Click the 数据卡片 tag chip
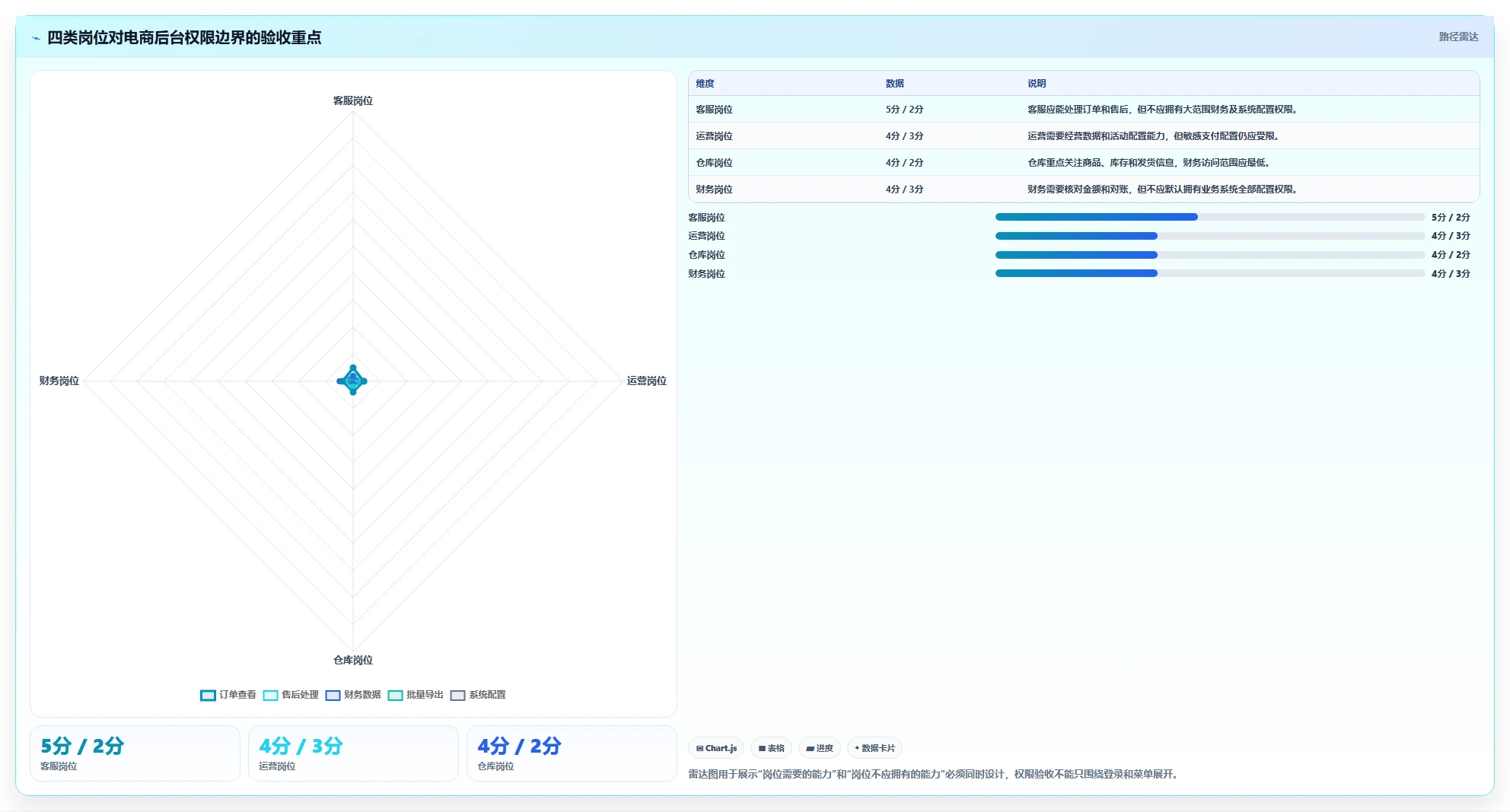 click(874, 748)
